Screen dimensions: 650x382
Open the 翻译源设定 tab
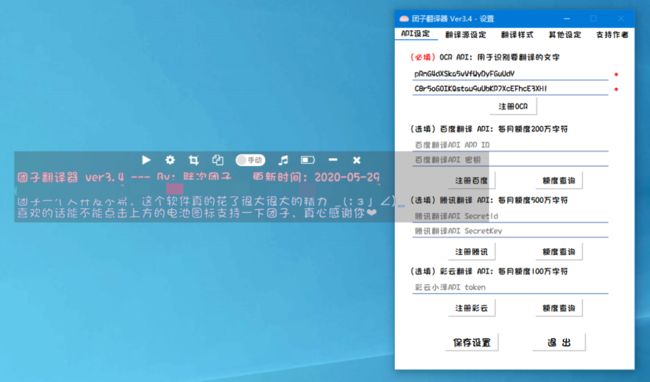point(466,35)
